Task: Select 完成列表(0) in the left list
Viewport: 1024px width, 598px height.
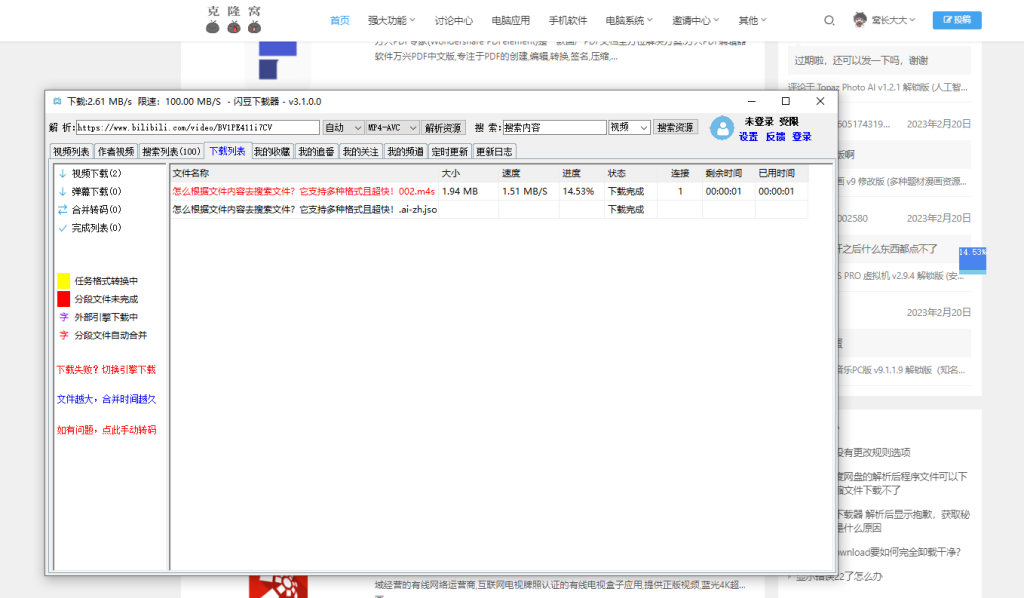Action: point(96,228)
